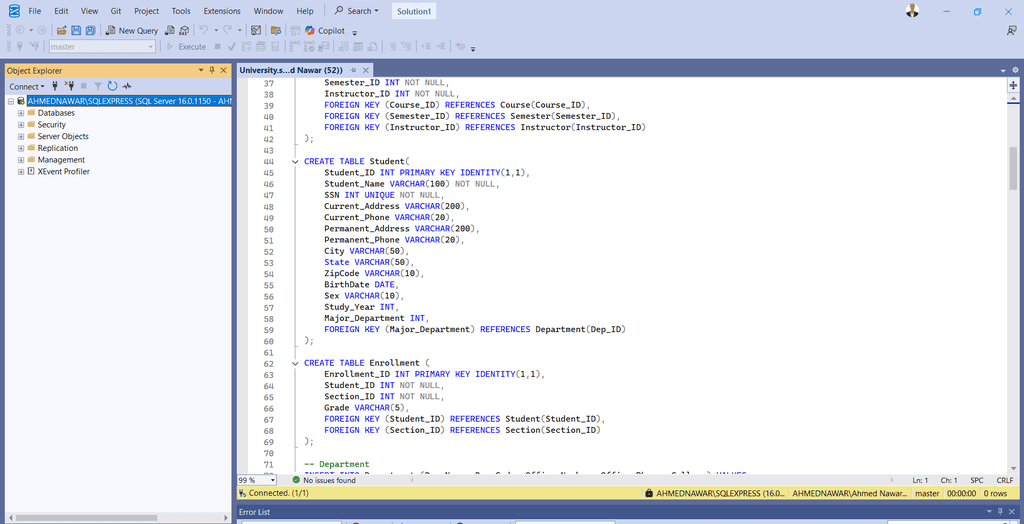Open the Tools menu
The width and height of the screenshot is (1024, 524).
tap(180, 11)
